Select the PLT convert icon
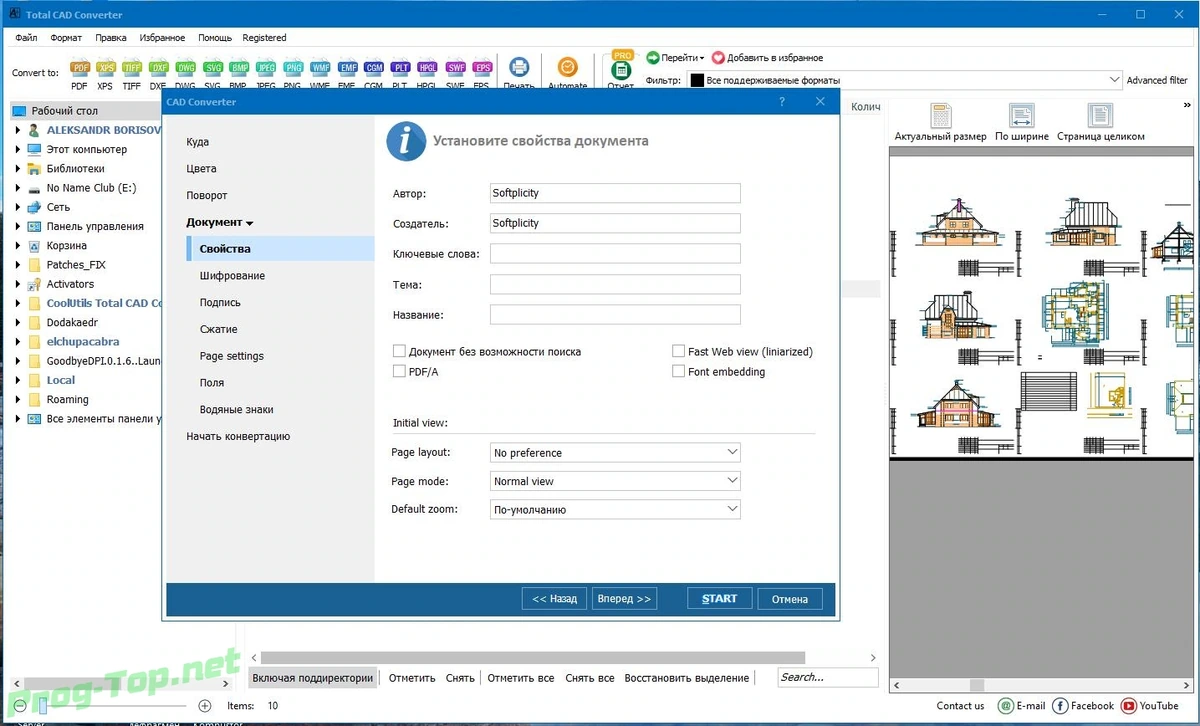 [401, 69]
